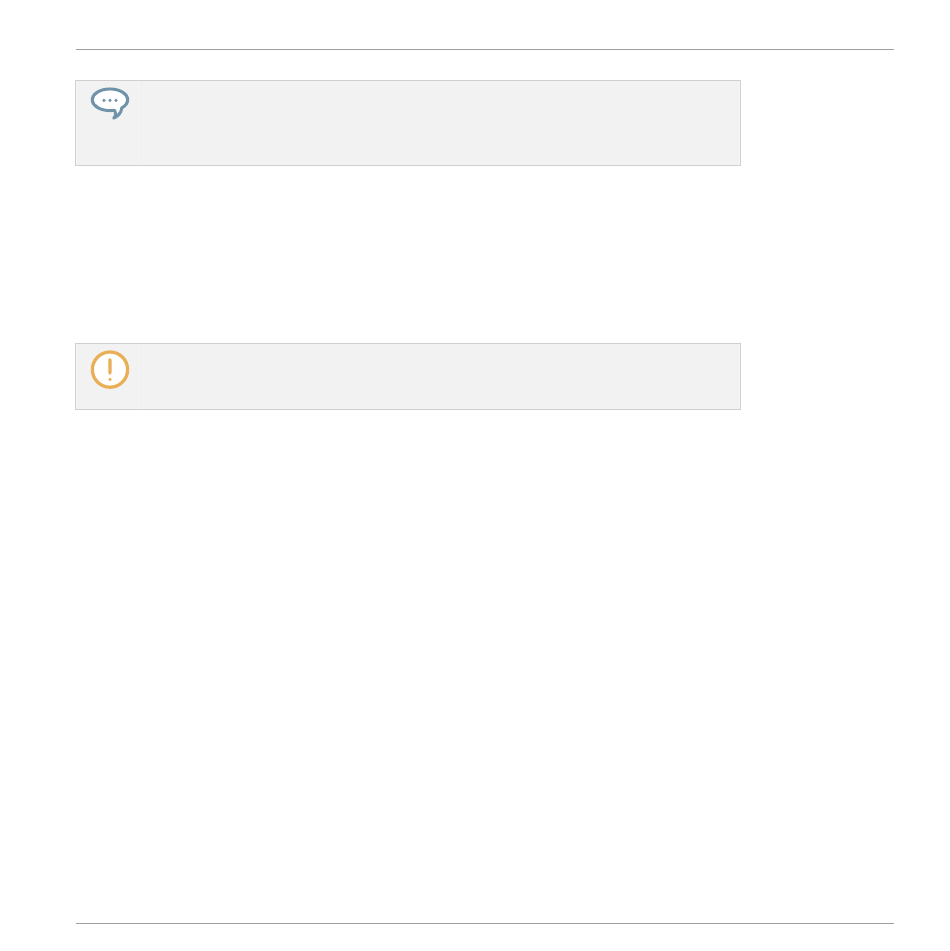
Task: Click the empty page area below the warning box
Action: click(484, 665)
